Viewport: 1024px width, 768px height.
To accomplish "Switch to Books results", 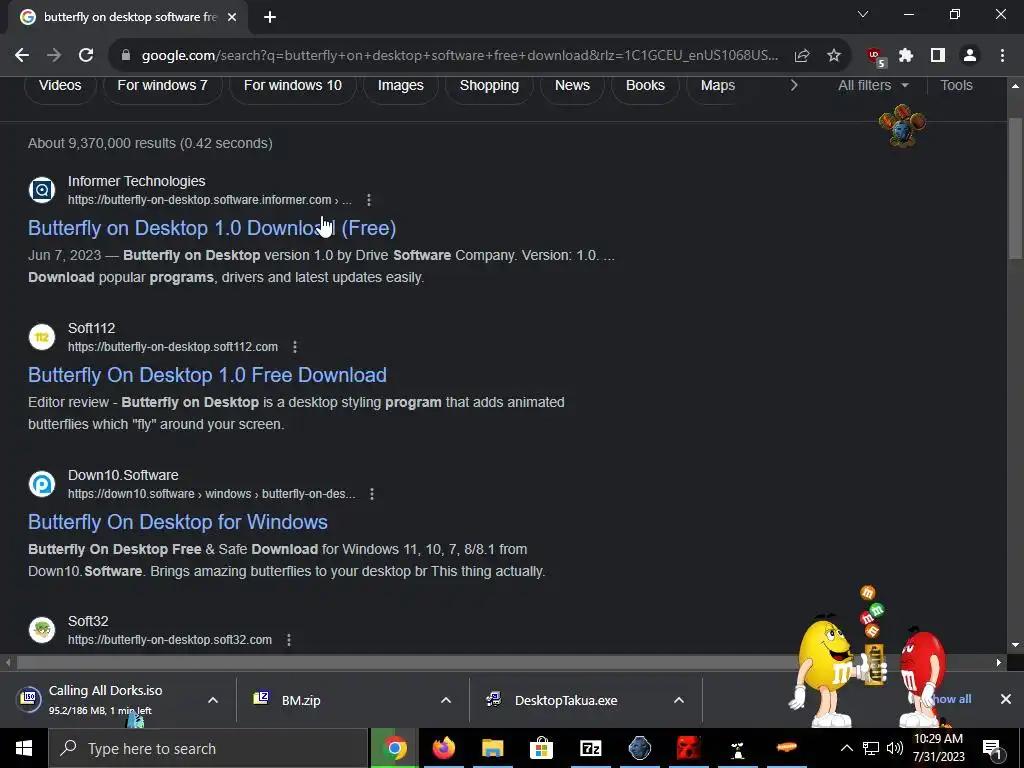I will (x=645, y=86).
